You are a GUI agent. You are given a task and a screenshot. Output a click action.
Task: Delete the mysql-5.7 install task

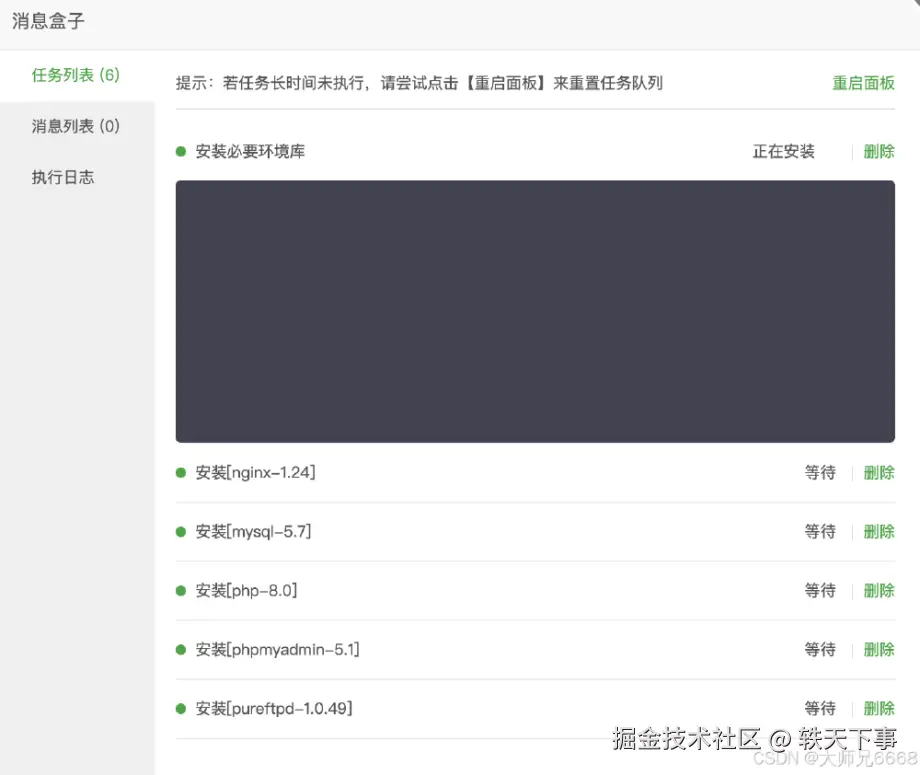coord(879,532)
